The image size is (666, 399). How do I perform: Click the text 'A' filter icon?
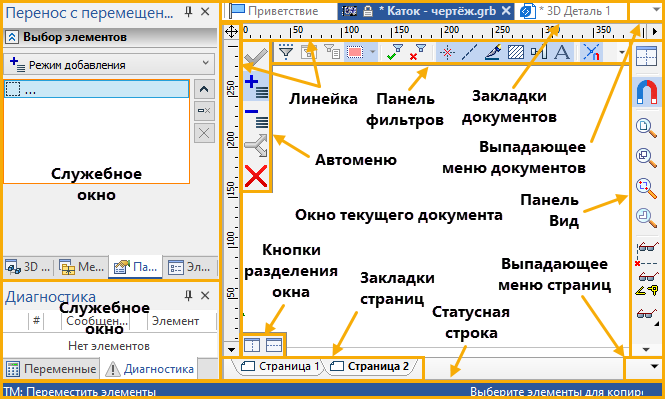point(562,52)
